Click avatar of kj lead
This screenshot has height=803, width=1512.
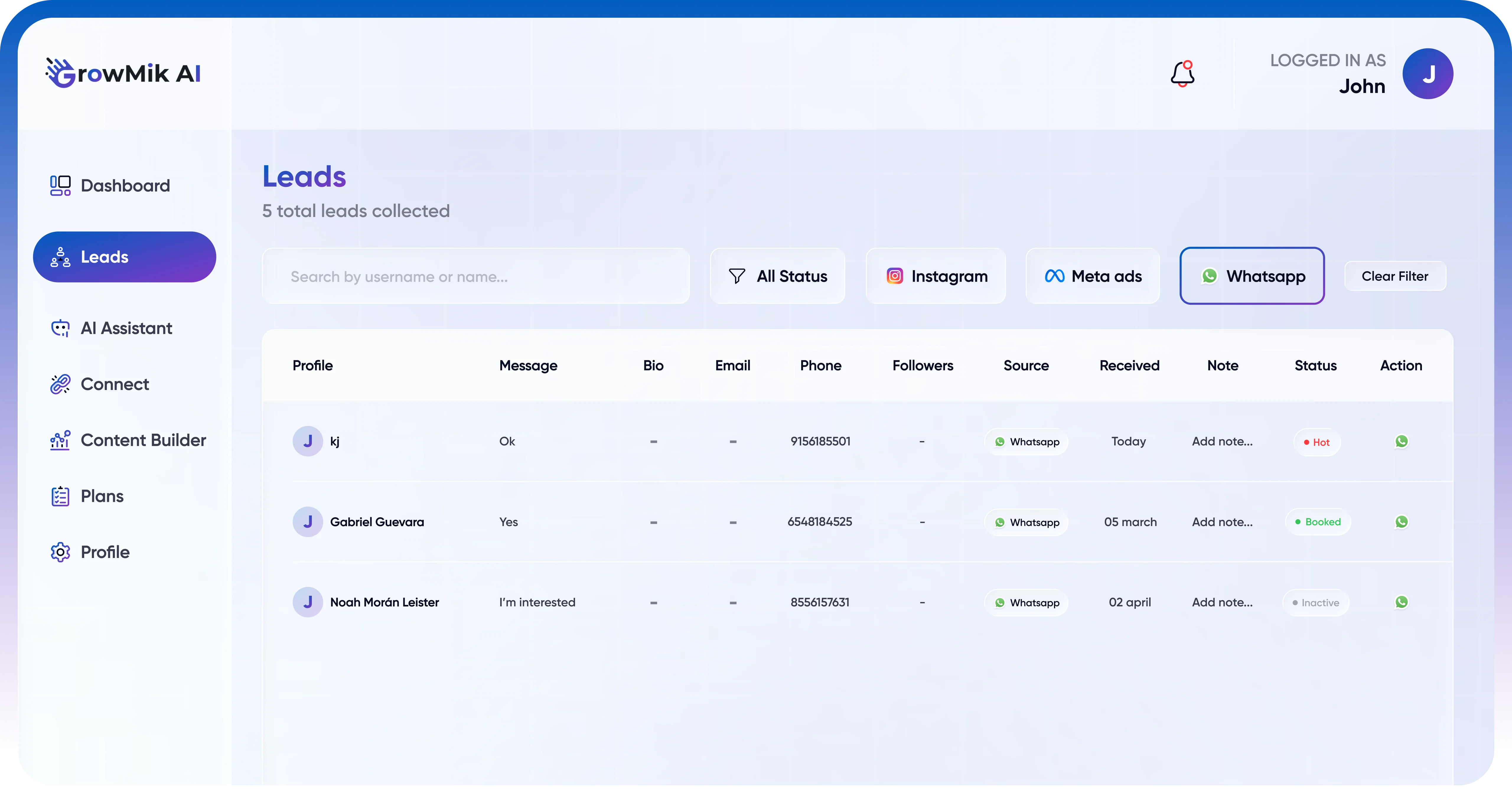(307, 441)
